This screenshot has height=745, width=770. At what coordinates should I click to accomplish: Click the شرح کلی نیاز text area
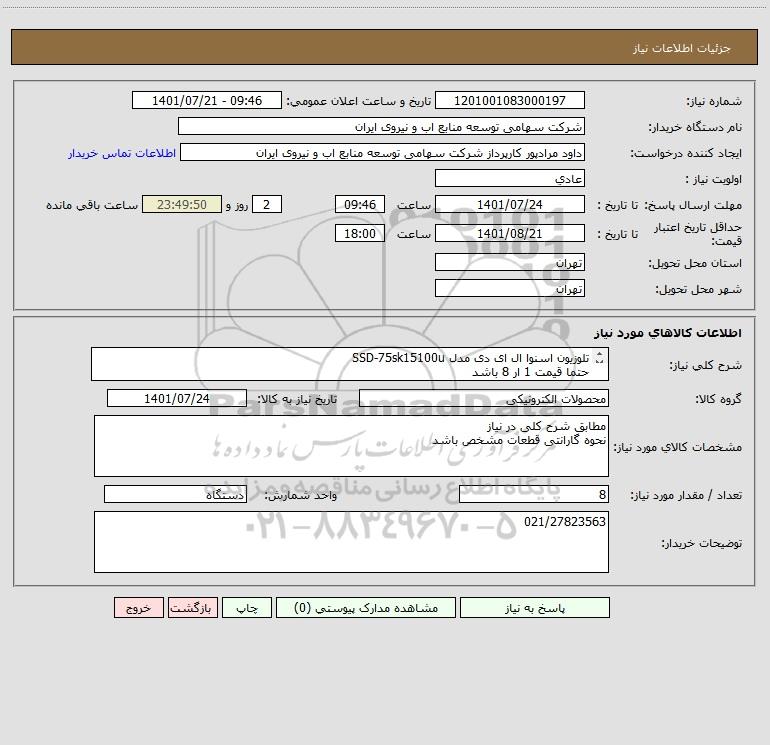pyautogui.click(x=350, y=364)
